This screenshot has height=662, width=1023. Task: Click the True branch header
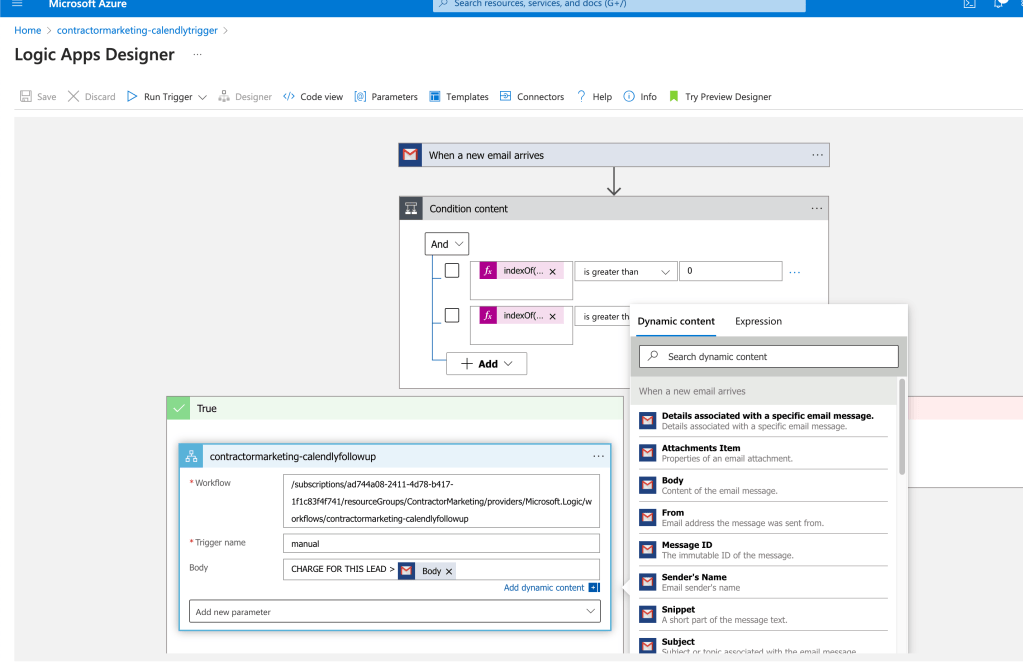pyautogui.click(x=395, y=408)
